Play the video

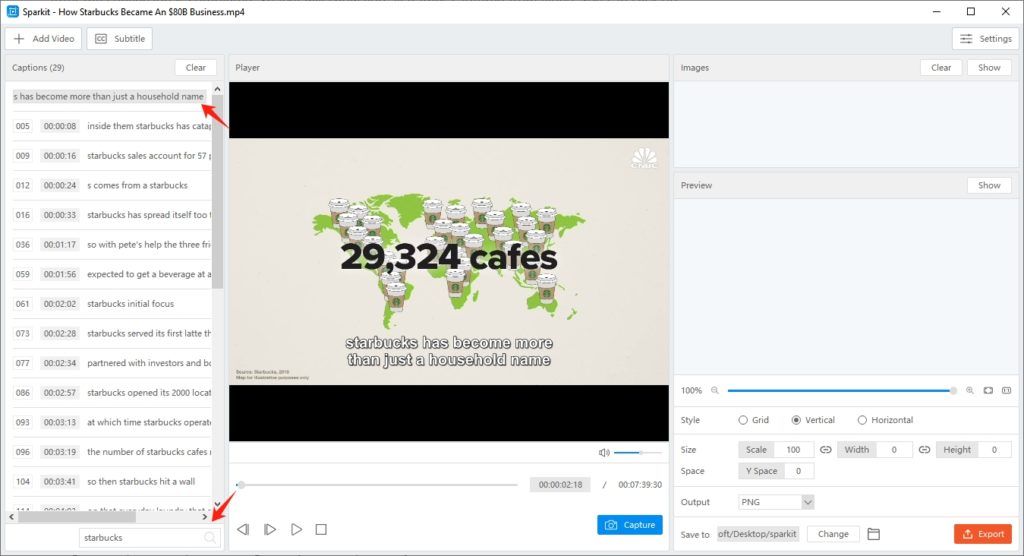click(x=296, y=529)
